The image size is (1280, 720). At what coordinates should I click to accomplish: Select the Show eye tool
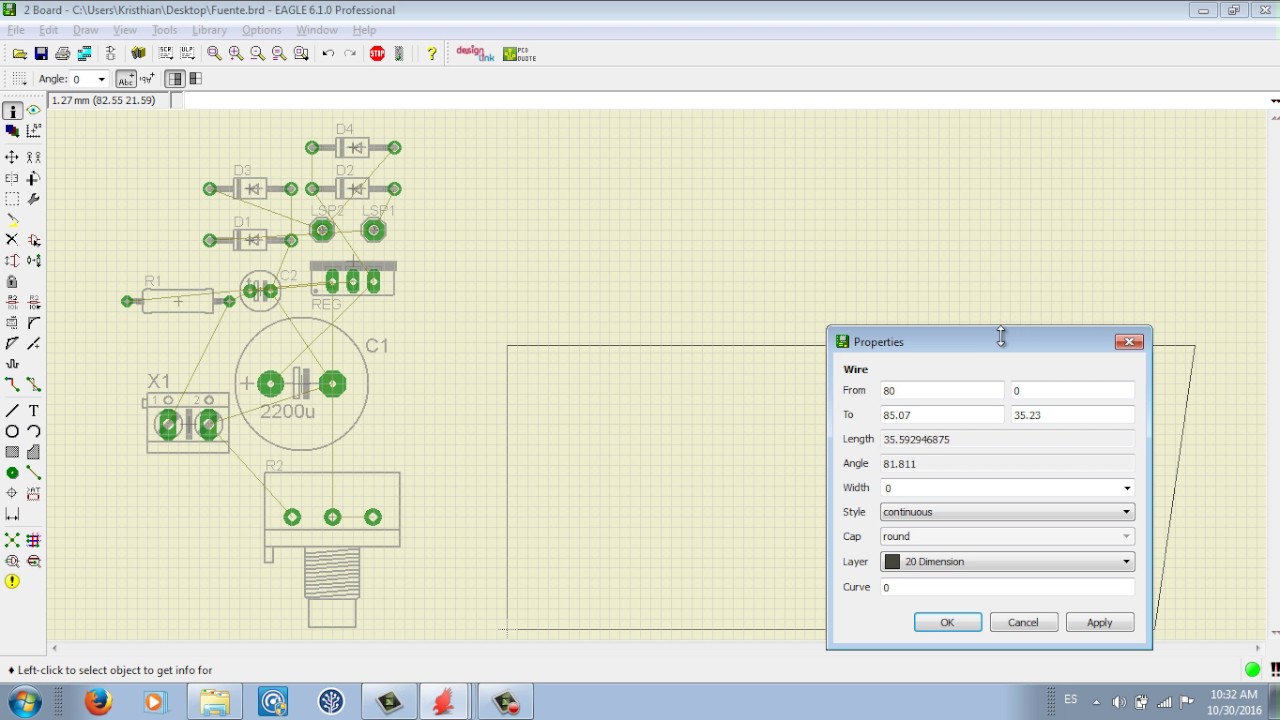pos(33,111)
